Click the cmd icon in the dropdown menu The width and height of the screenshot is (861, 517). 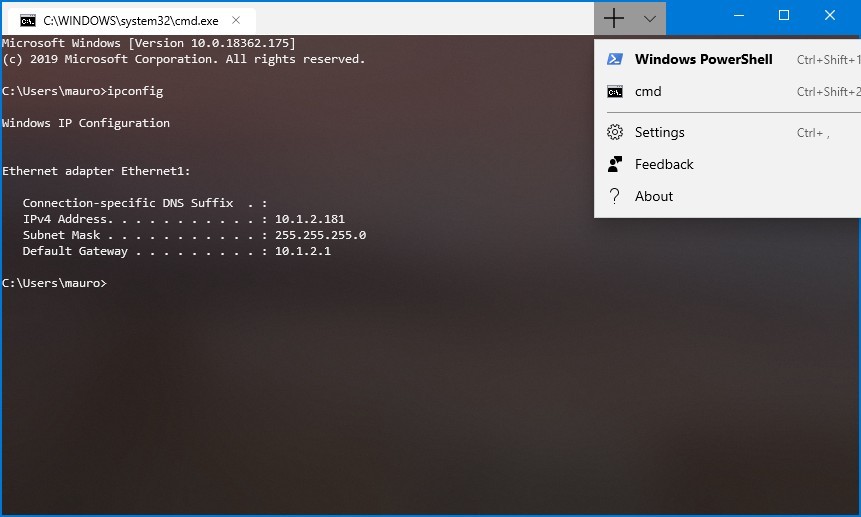click(614, 92)
